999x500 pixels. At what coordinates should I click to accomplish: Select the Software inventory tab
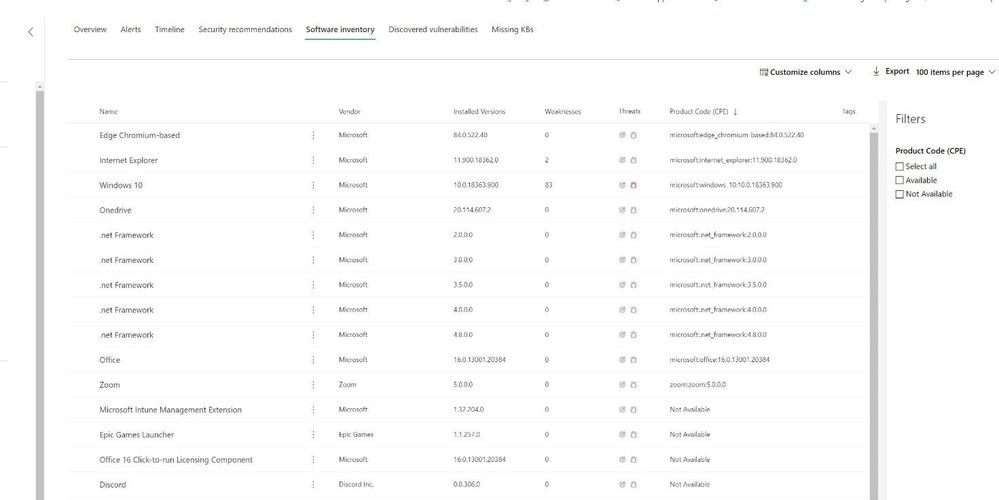[x=340, y=29]
